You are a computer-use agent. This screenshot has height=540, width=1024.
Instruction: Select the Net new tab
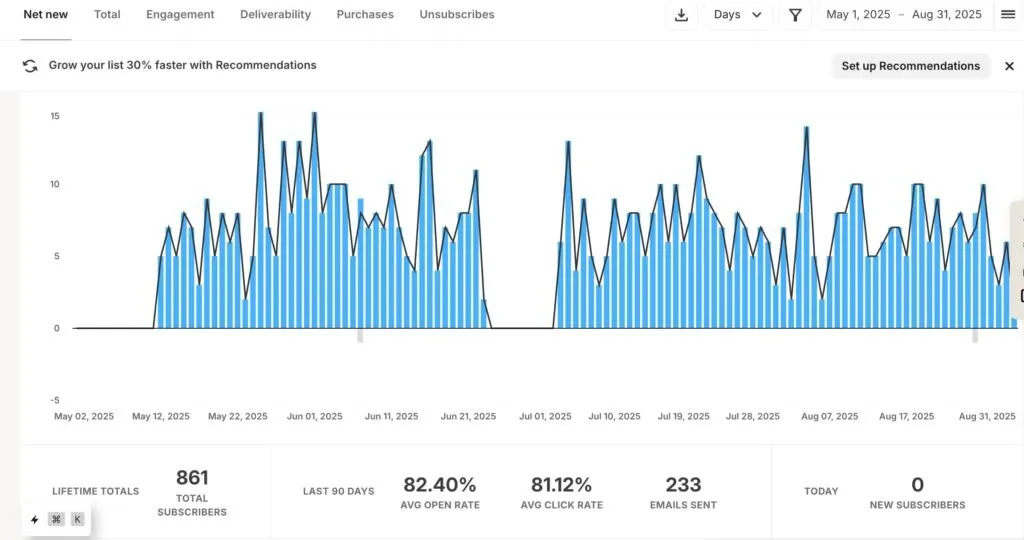(46, 15)
